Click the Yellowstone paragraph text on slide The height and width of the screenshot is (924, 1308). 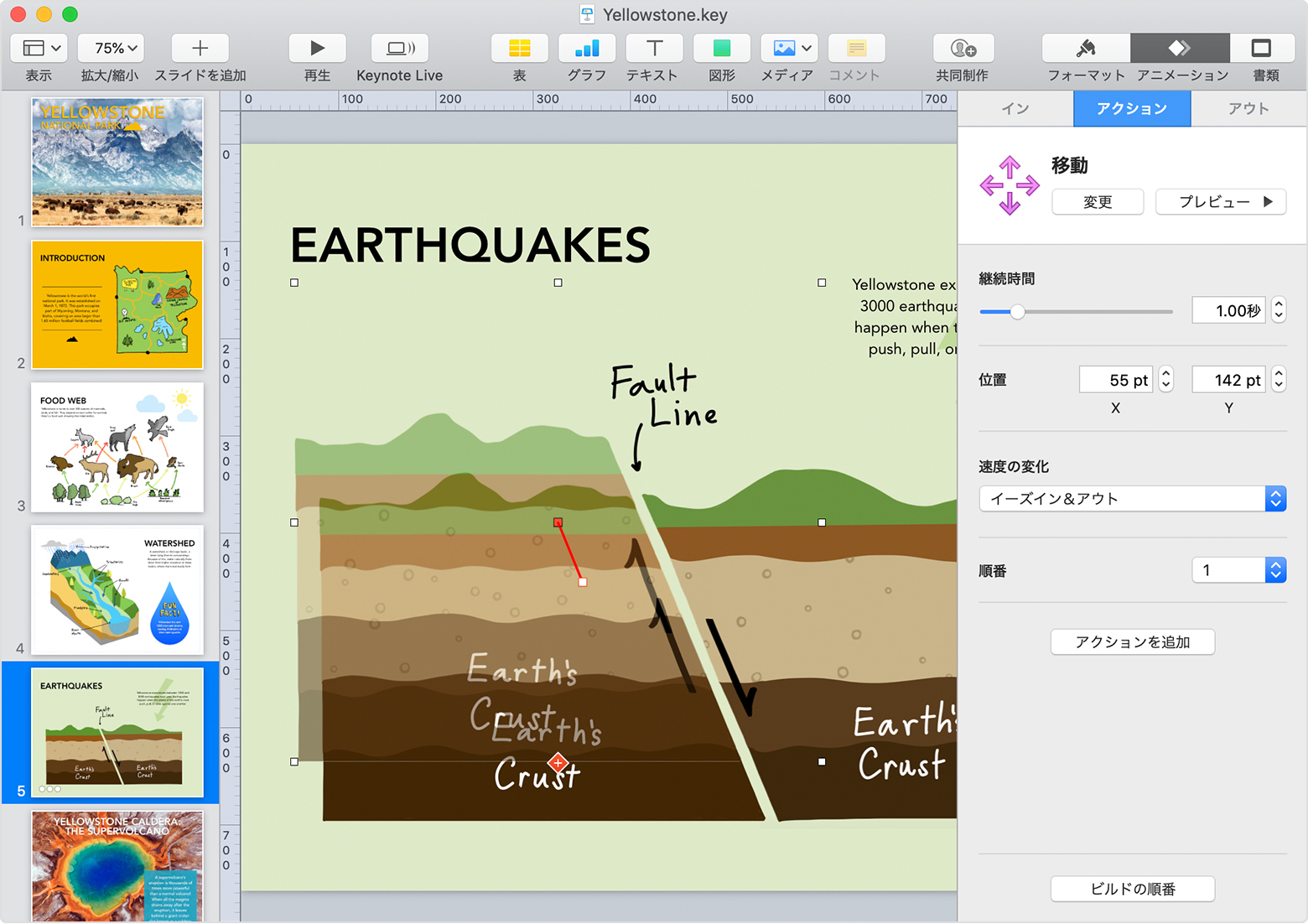point(904,317)
